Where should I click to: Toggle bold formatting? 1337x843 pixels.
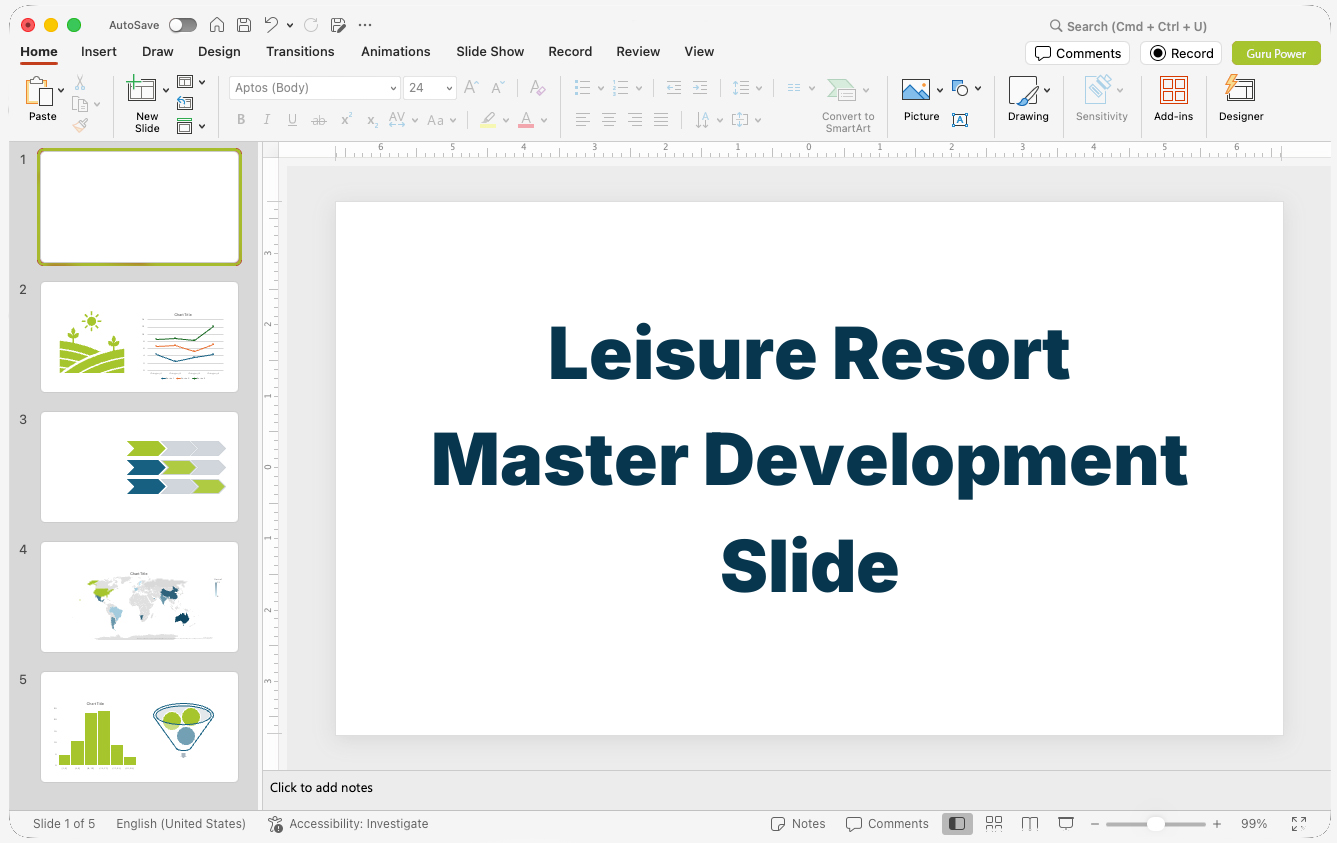click(241, 120)
